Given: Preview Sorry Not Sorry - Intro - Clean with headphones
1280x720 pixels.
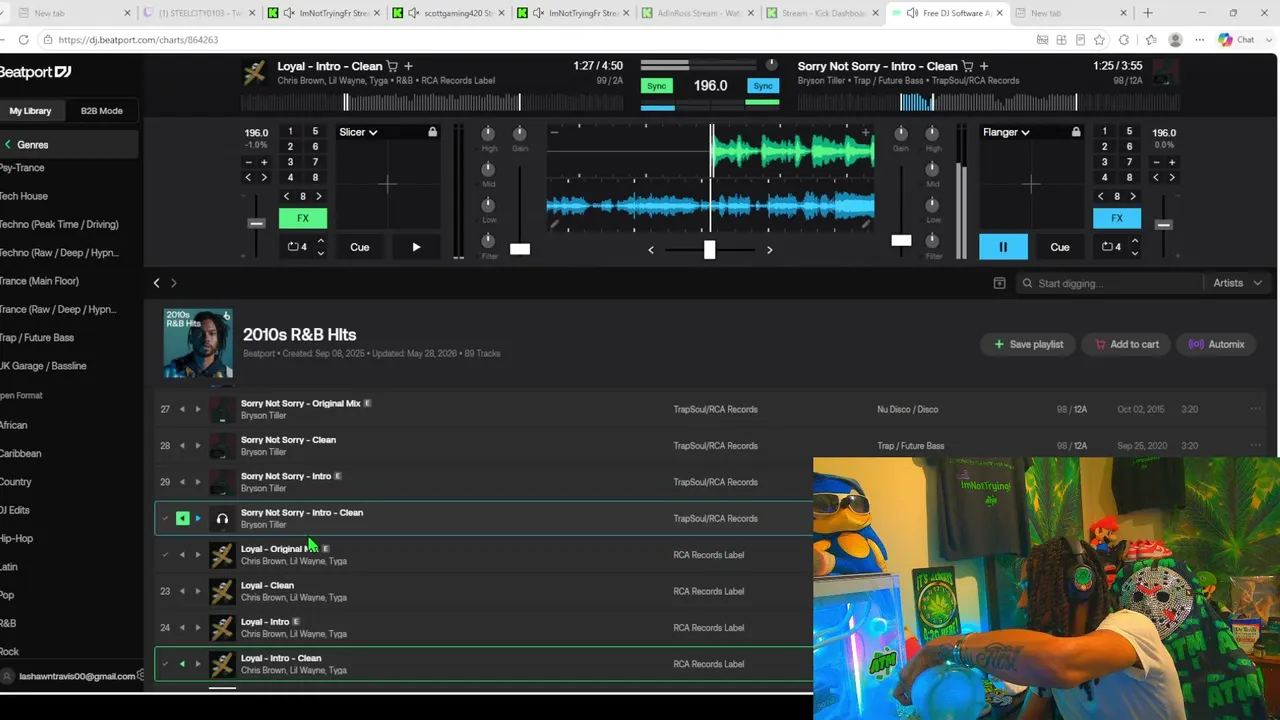Looking at the screenshot, I should pos(222,519).
